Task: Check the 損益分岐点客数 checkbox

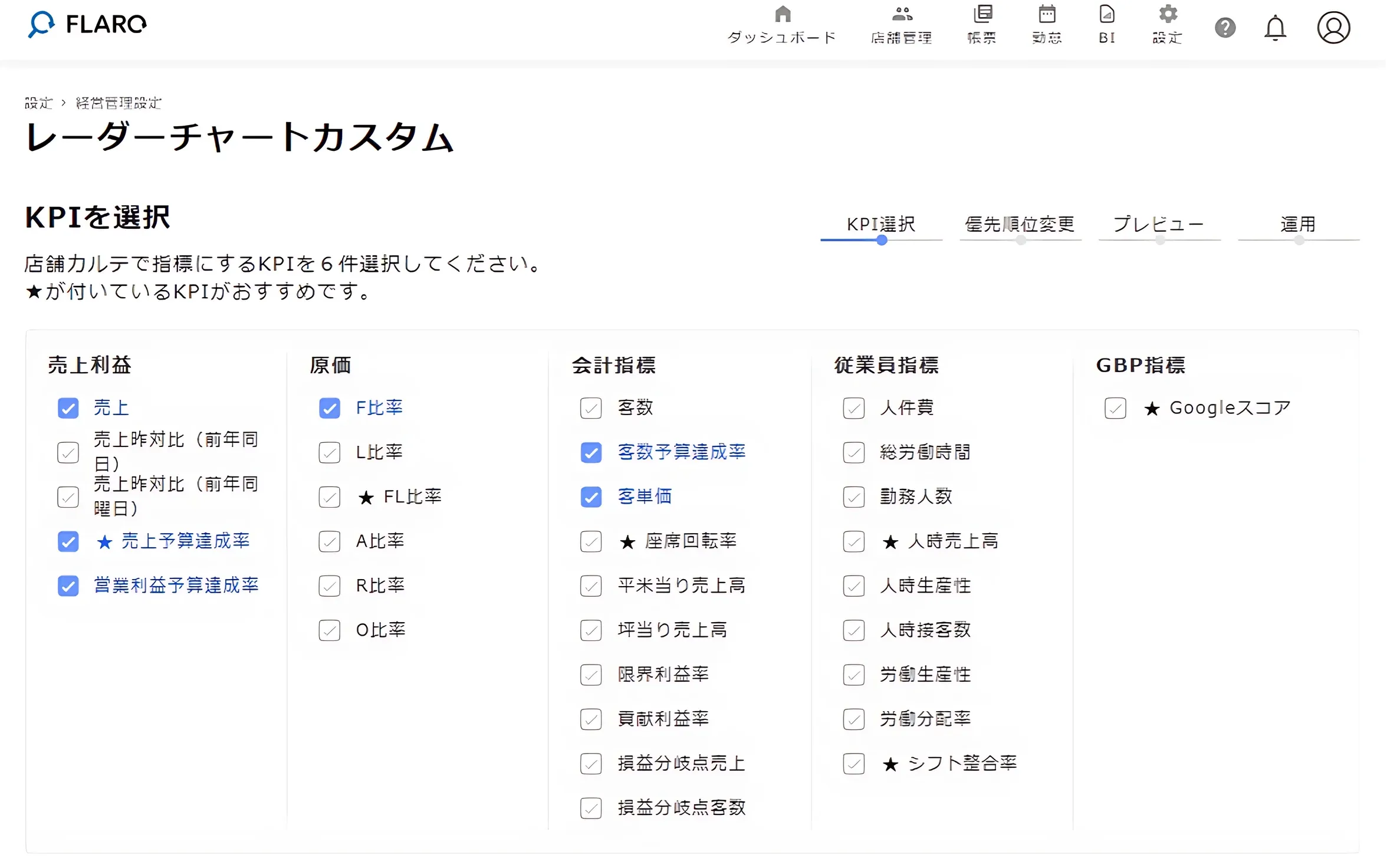Action: coord(591,808)
